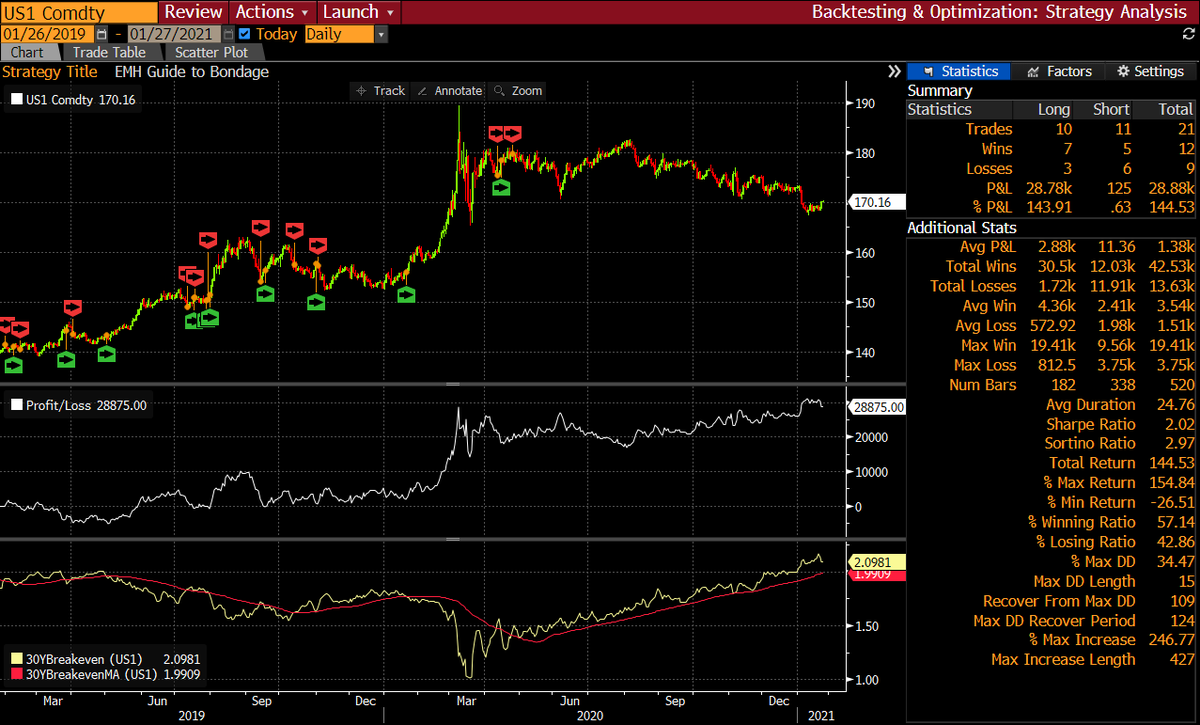Toggle the Today checkbox
The image size is (1200, 725).
(x=243, y=32)
